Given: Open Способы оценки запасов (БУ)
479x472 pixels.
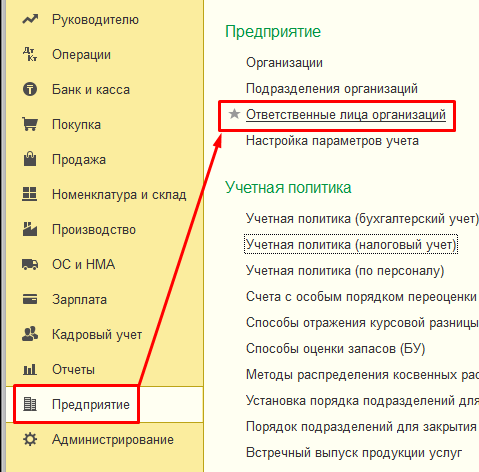Looking at the screenshot, I should click(336, 349).
